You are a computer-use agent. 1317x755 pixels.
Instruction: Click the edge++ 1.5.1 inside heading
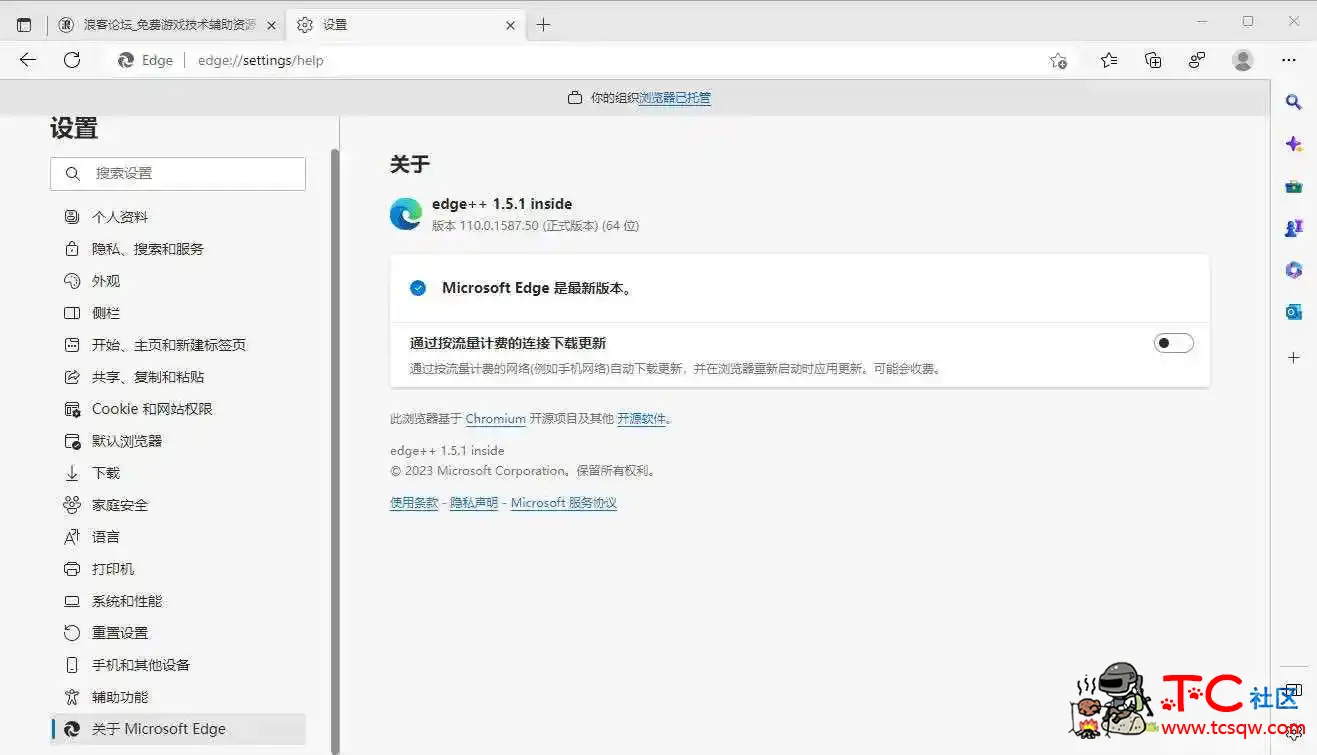pos(502,204)
